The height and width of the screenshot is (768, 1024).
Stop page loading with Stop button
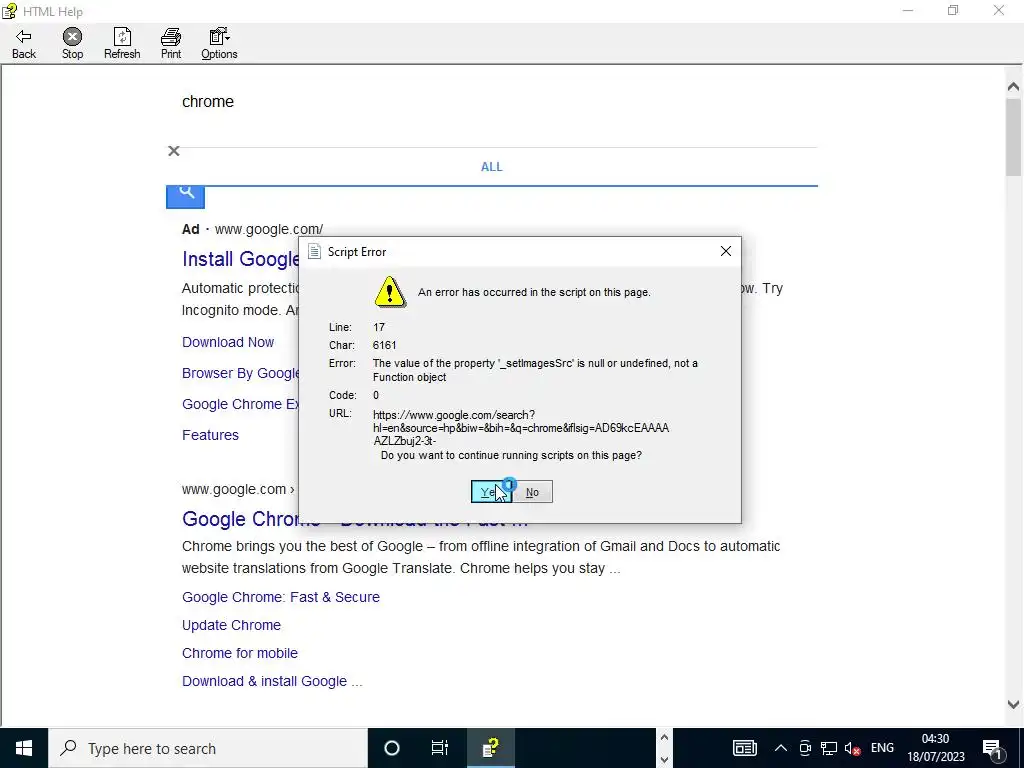coord(72,44)
